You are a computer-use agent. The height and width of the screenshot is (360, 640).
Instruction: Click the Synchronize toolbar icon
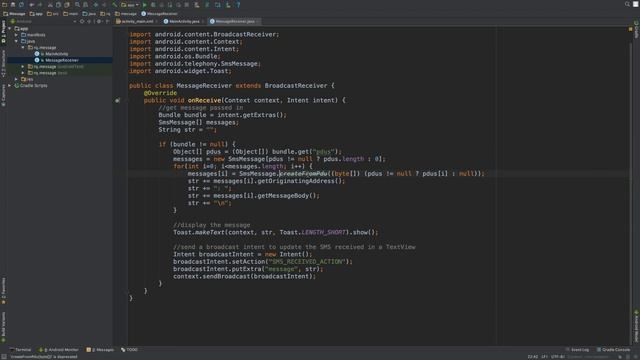click(x=21, y=4)
